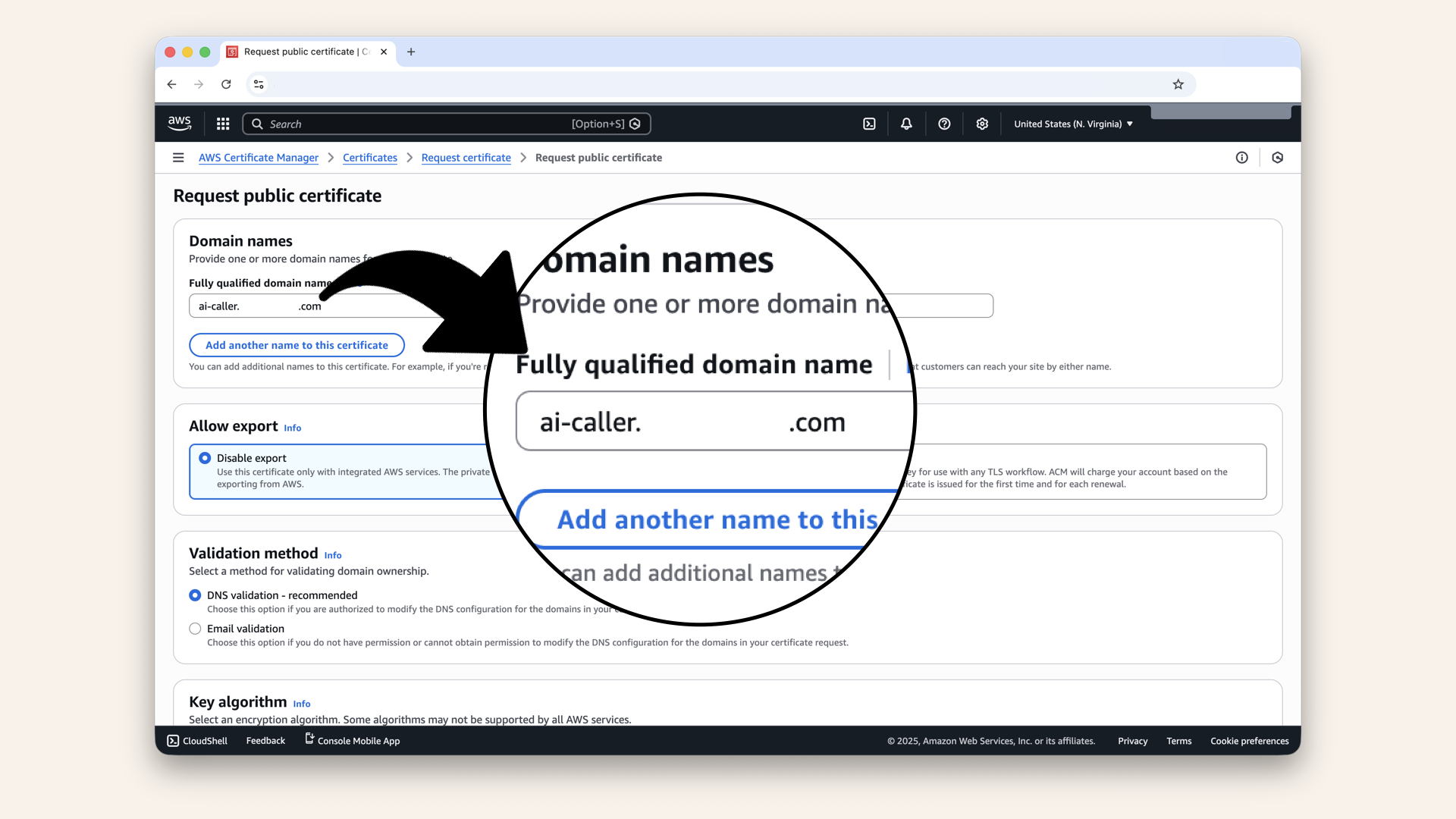
Task: Click the AWS home logo
Action: 179,123
